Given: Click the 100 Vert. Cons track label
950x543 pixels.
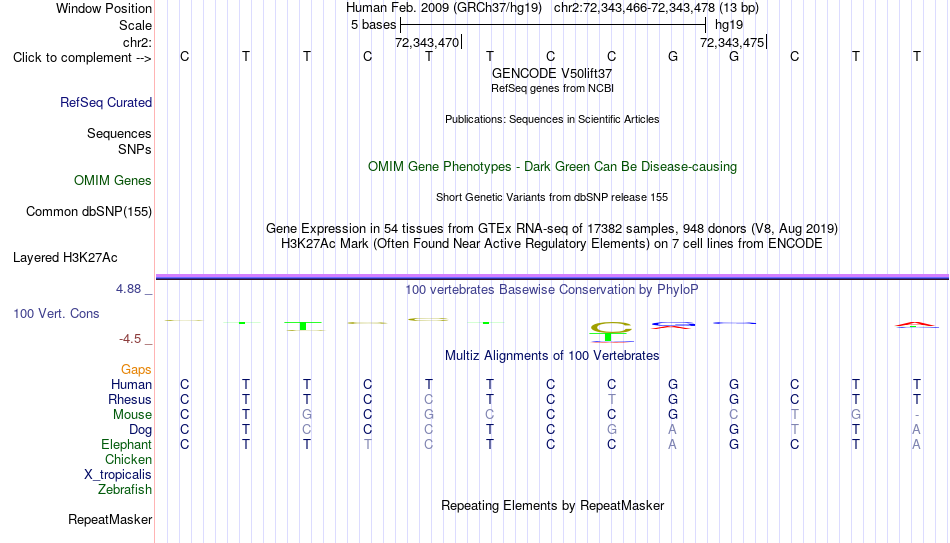Looking at the screenshot, I should pos(56,313).
